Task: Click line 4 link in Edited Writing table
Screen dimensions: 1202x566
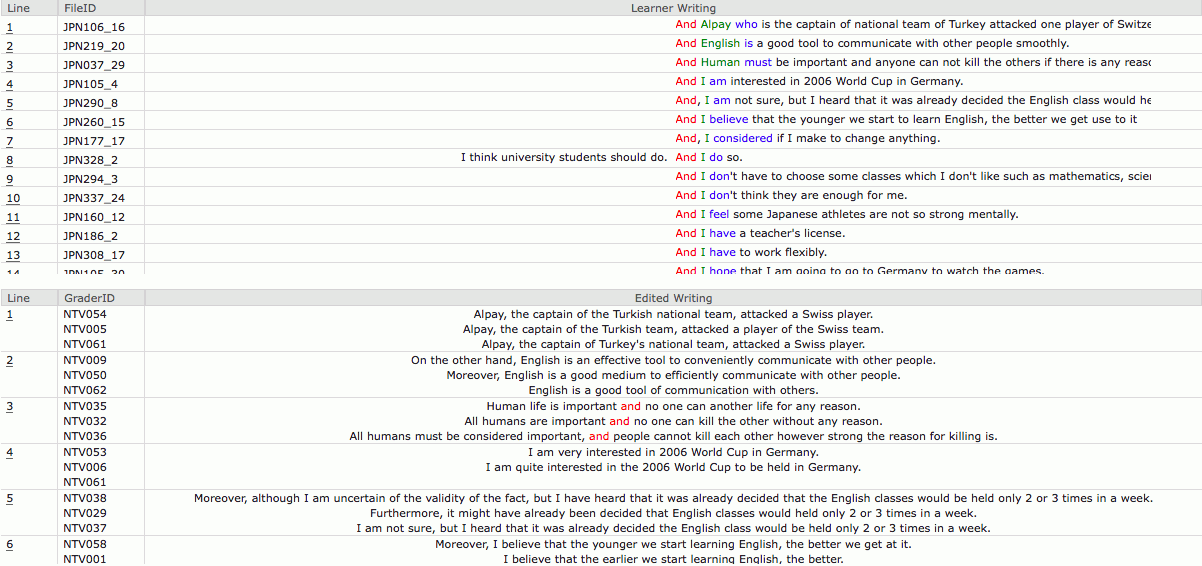Action: pyautogui.click(x=10, y=452)
